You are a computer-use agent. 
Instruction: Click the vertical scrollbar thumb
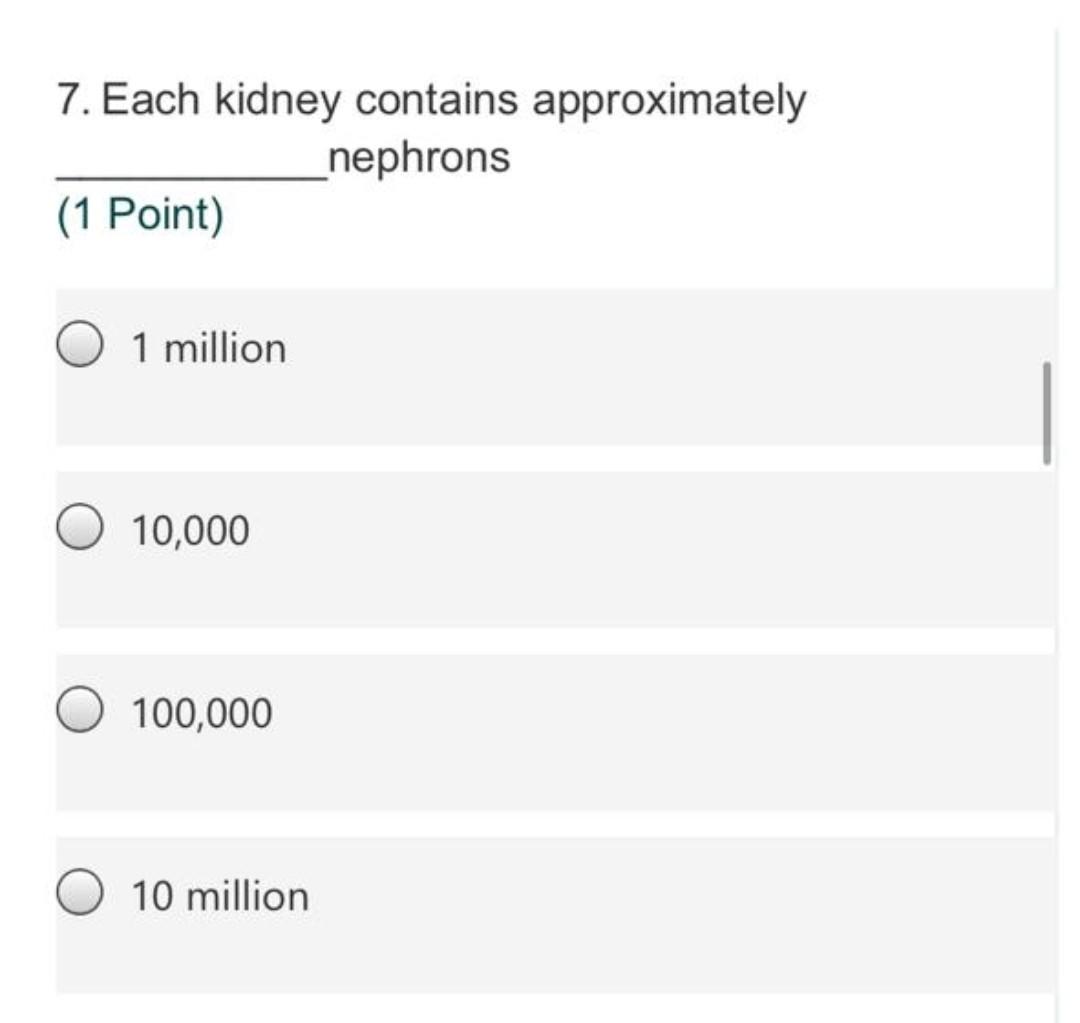[x=1046, y=413]
